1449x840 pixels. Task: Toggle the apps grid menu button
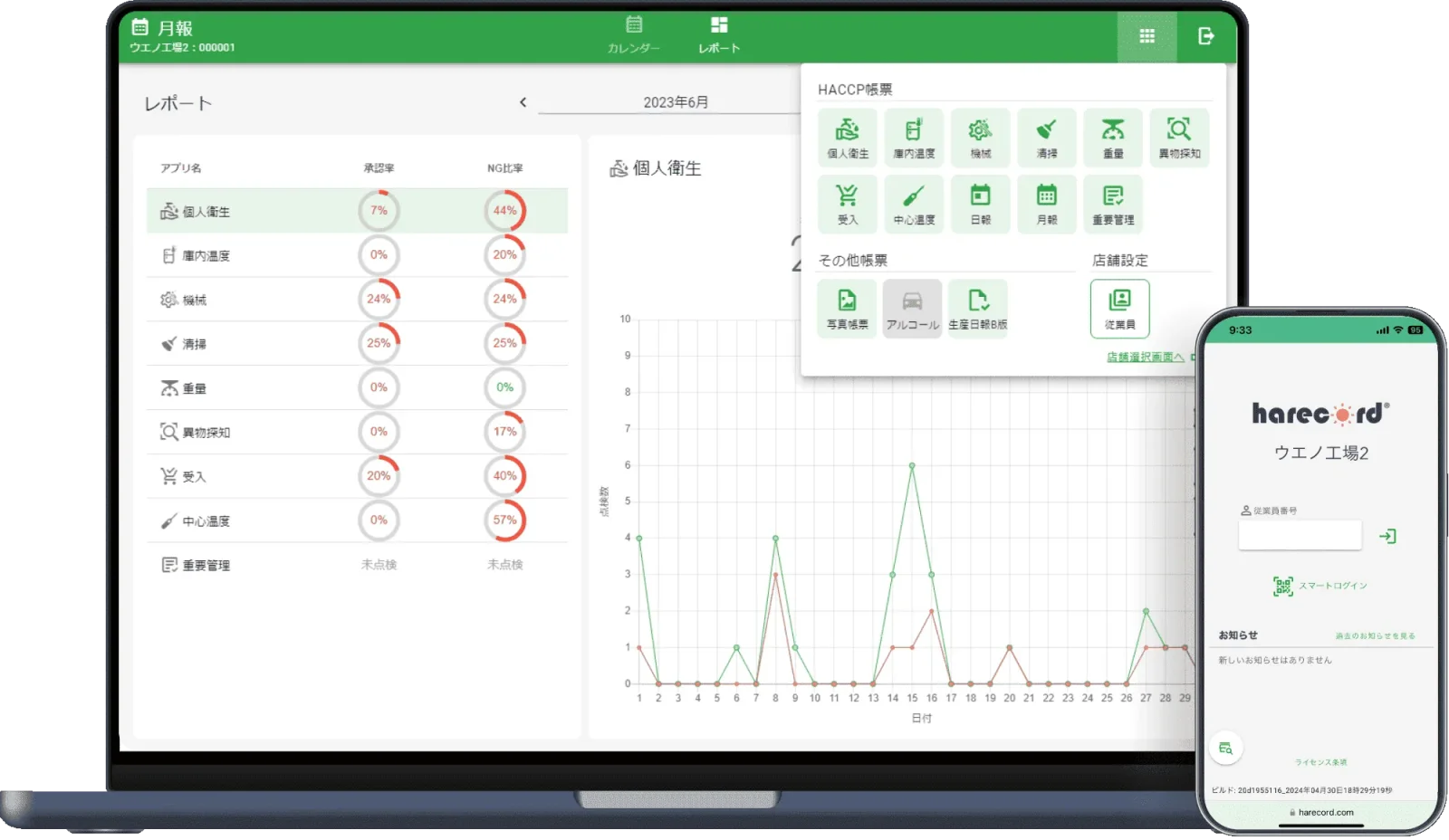pos(1147,36)
